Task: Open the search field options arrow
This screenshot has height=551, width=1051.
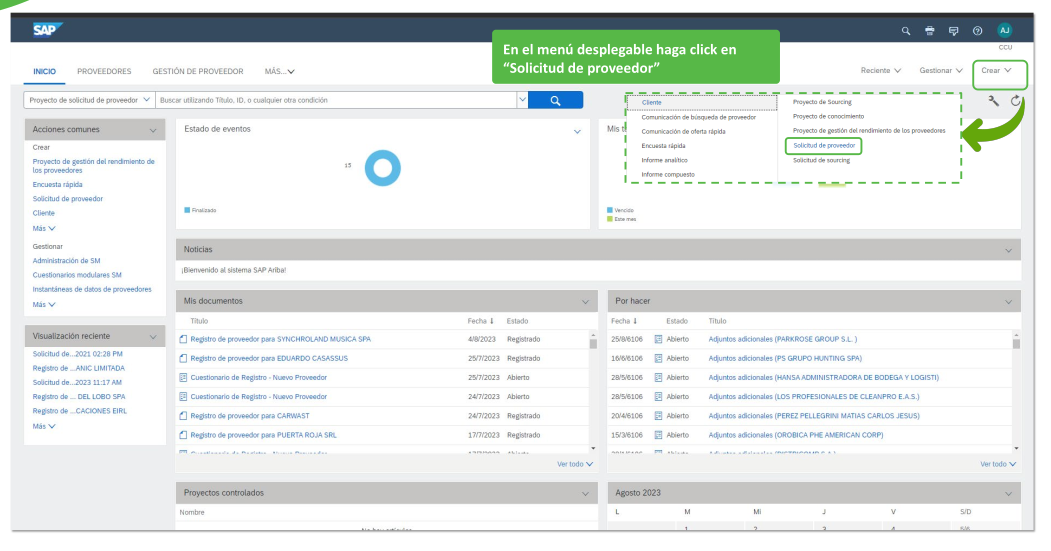Action: pyautogui.click(x=522, y=100)
